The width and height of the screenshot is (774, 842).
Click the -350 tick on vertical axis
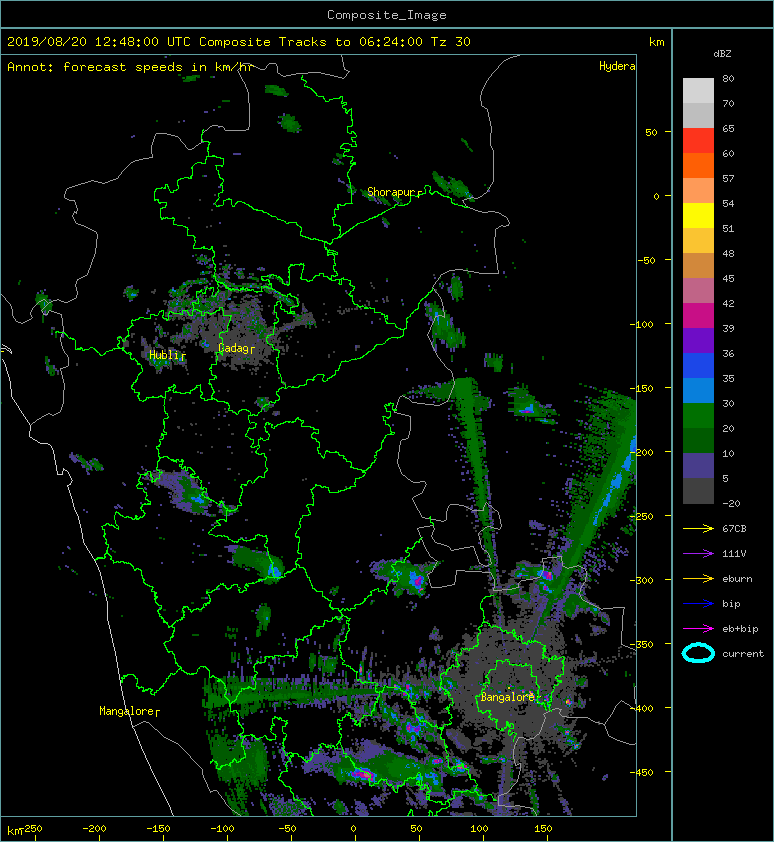pos(643,644)
